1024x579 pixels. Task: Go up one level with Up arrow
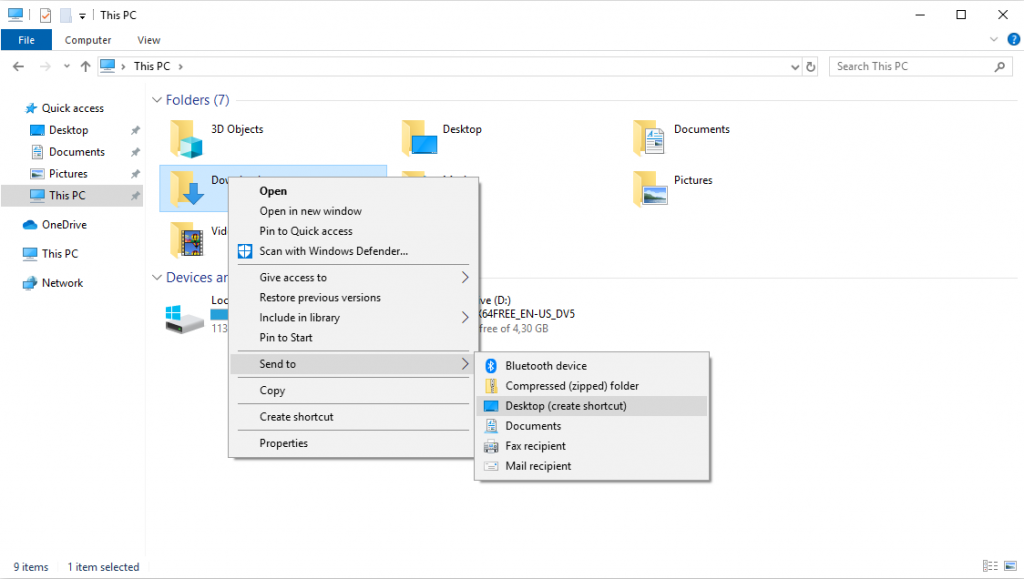point(86,67)
